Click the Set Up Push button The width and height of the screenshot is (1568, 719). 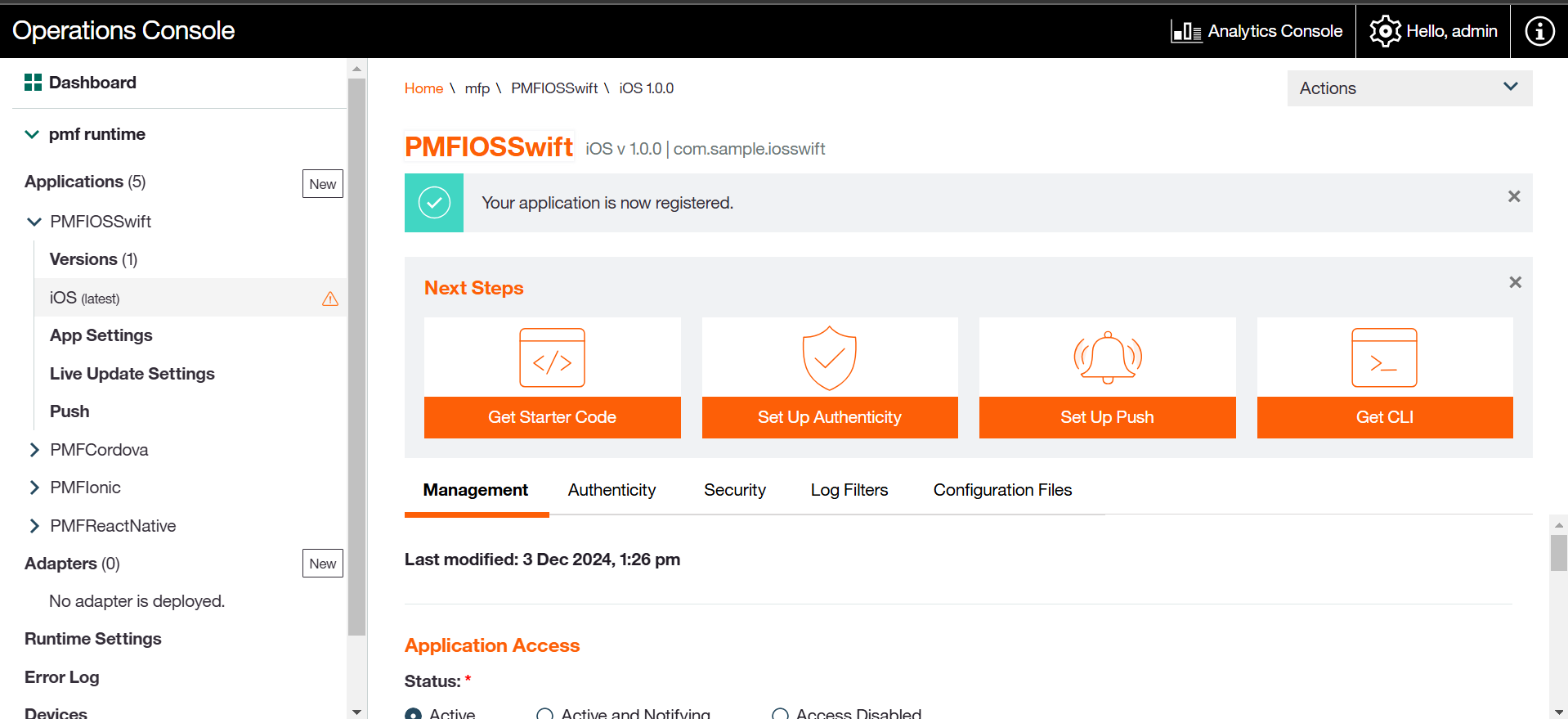1107,417
